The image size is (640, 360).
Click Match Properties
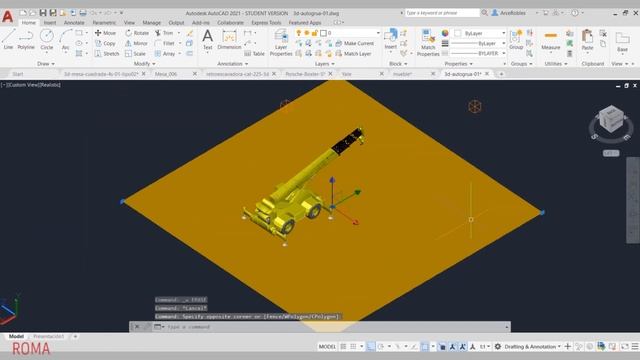coord(428,42)
